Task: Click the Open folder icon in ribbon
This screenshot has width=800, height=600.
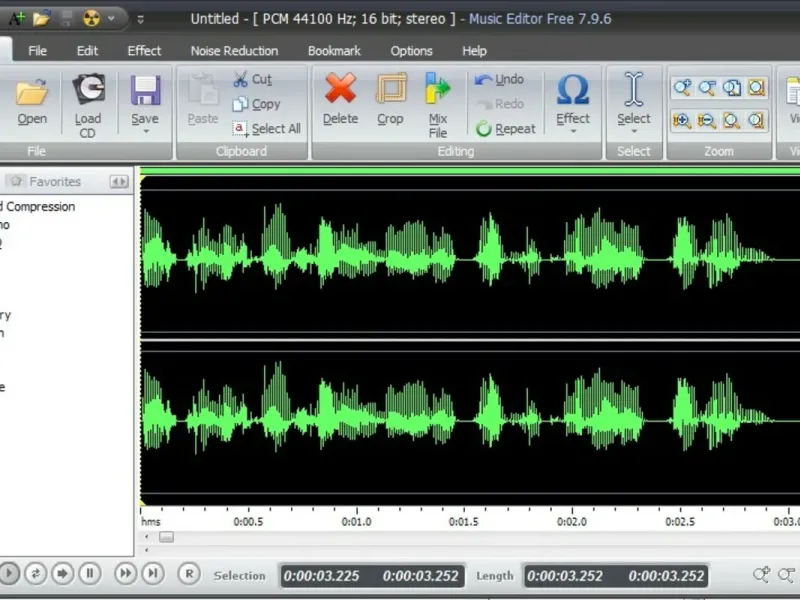Action: 32,92
